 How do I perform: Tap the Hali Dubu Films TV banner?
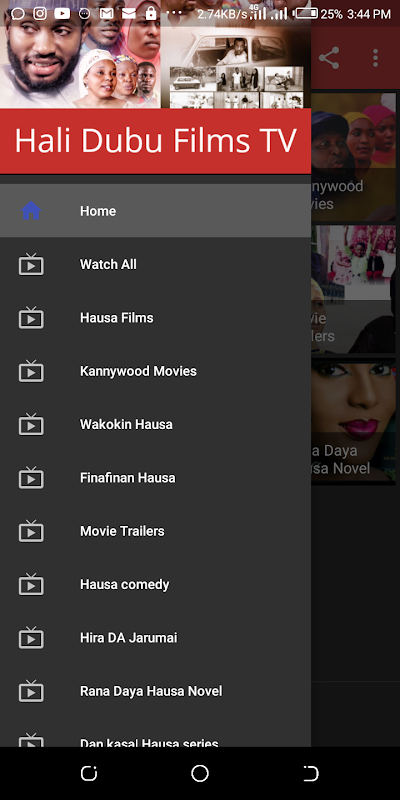(x=156, y=141)
